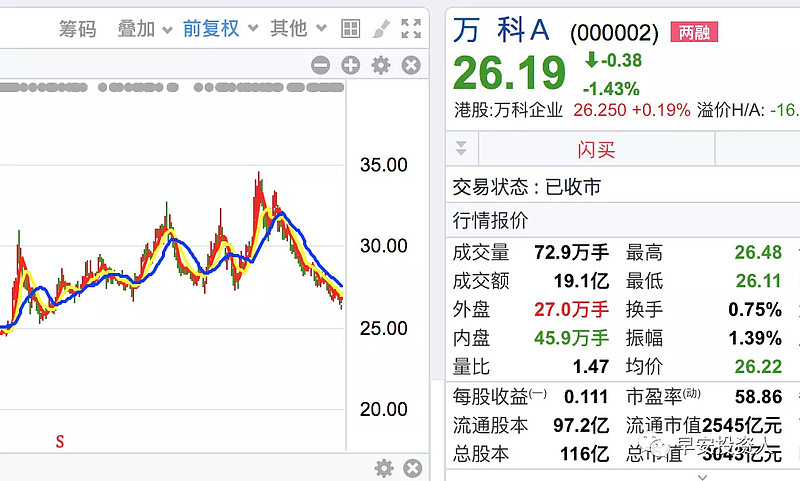Viewport: 800px width, 481px height.
Task: Open lower indicator panel settings gear
Action: pos(384,468)
